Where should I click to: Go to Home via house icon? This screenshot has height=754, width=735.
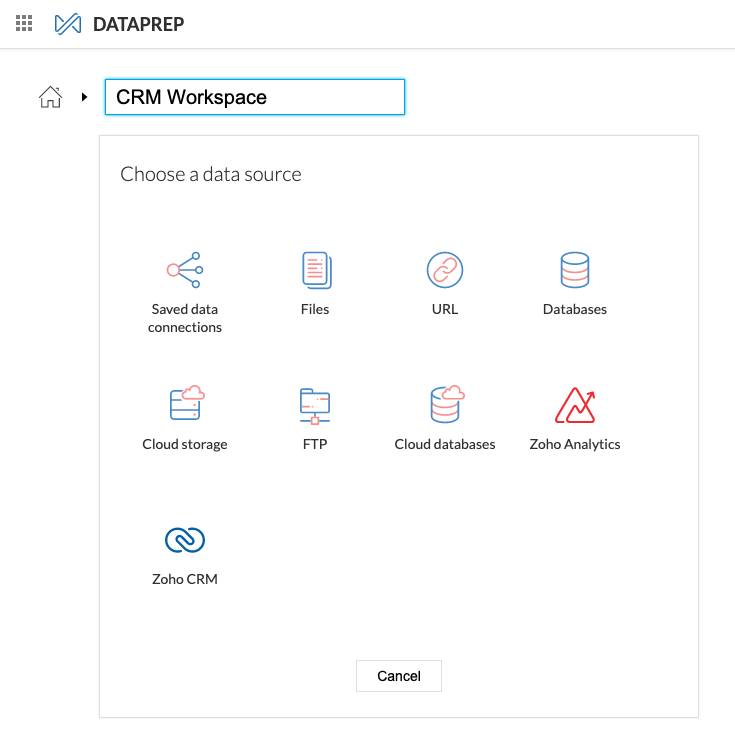coord(51,97)
